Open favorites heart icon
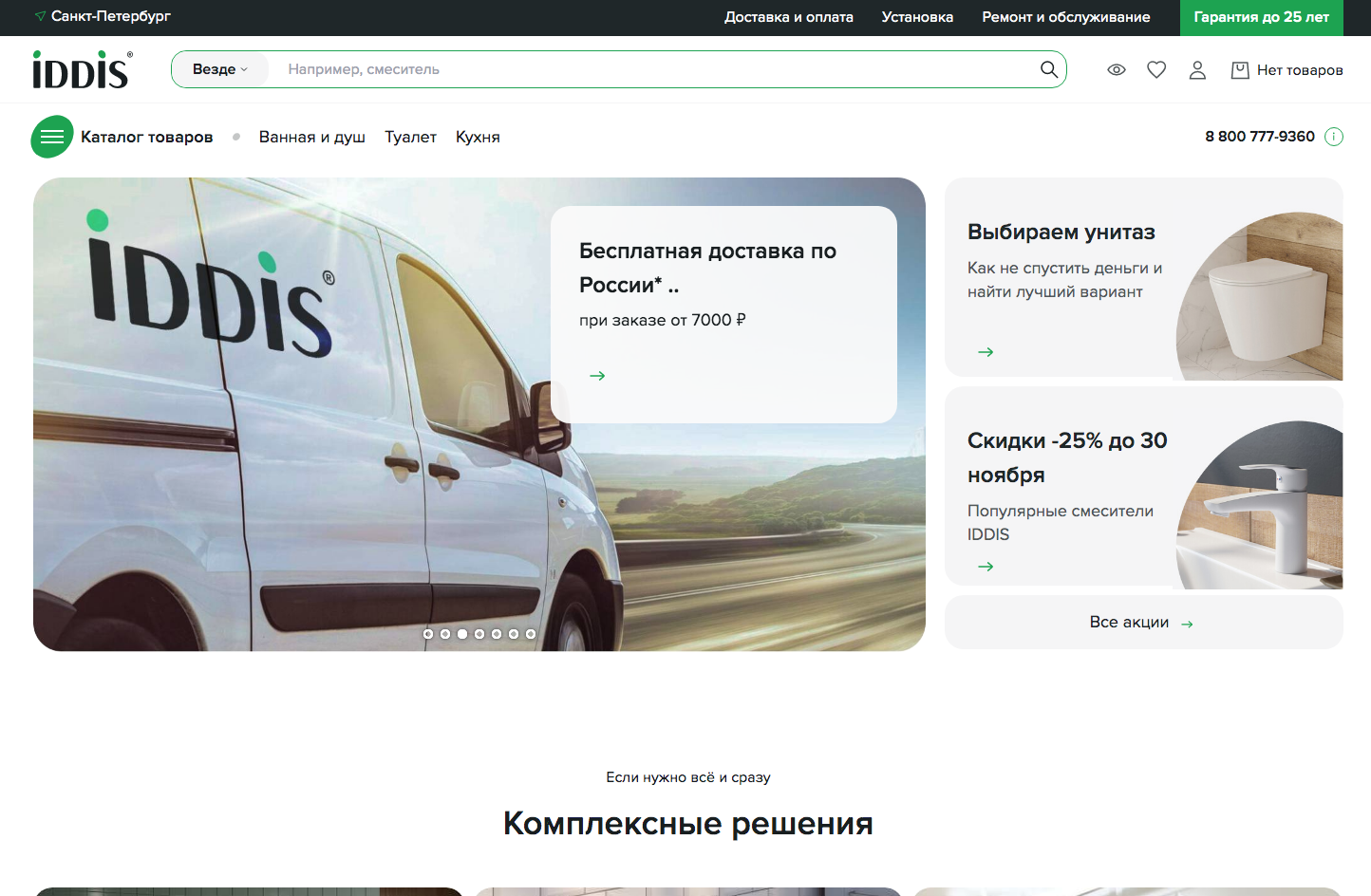 point(1156,69)
